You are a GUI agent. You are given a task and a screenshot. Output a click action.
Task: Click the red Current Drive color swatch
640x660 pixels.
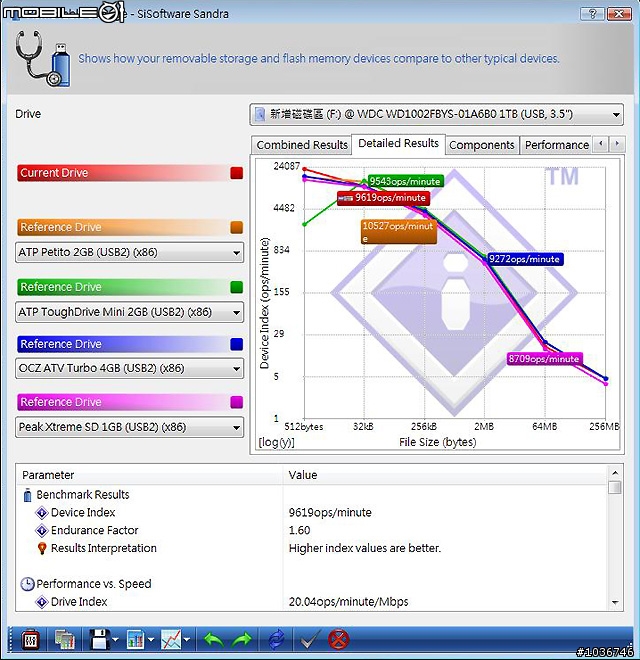pos(237,173)
